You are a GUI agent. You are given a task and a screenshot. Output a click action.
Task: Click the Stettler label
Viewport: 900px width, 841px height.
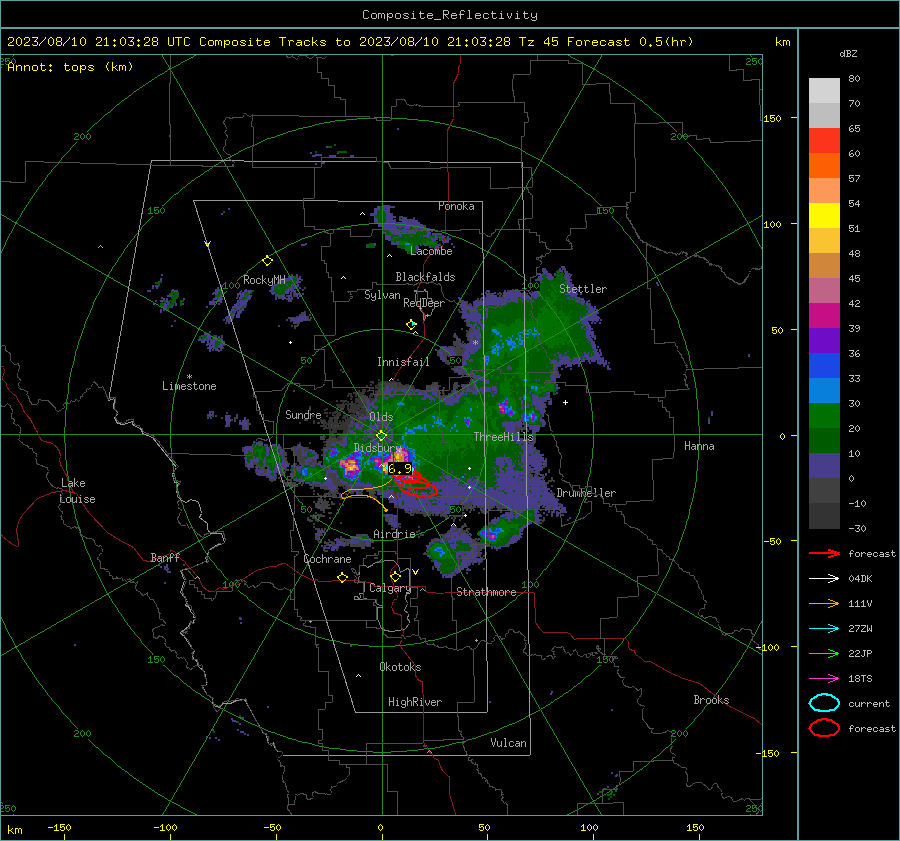point(583,289)
